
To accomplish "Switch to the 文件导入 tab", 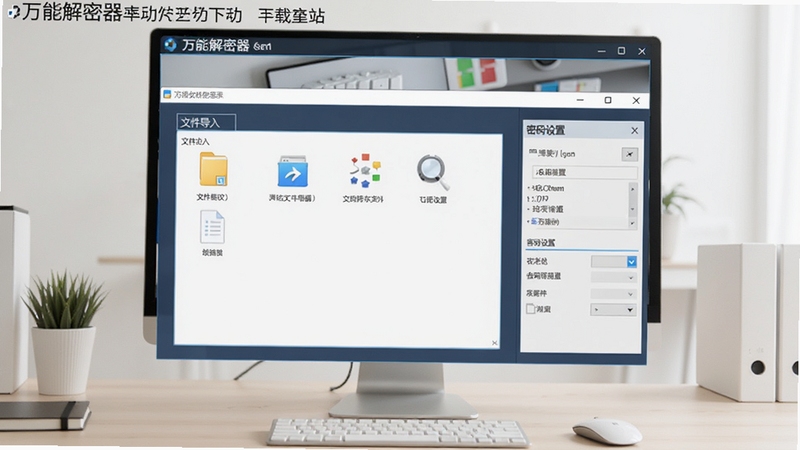I will click(206, 122).
